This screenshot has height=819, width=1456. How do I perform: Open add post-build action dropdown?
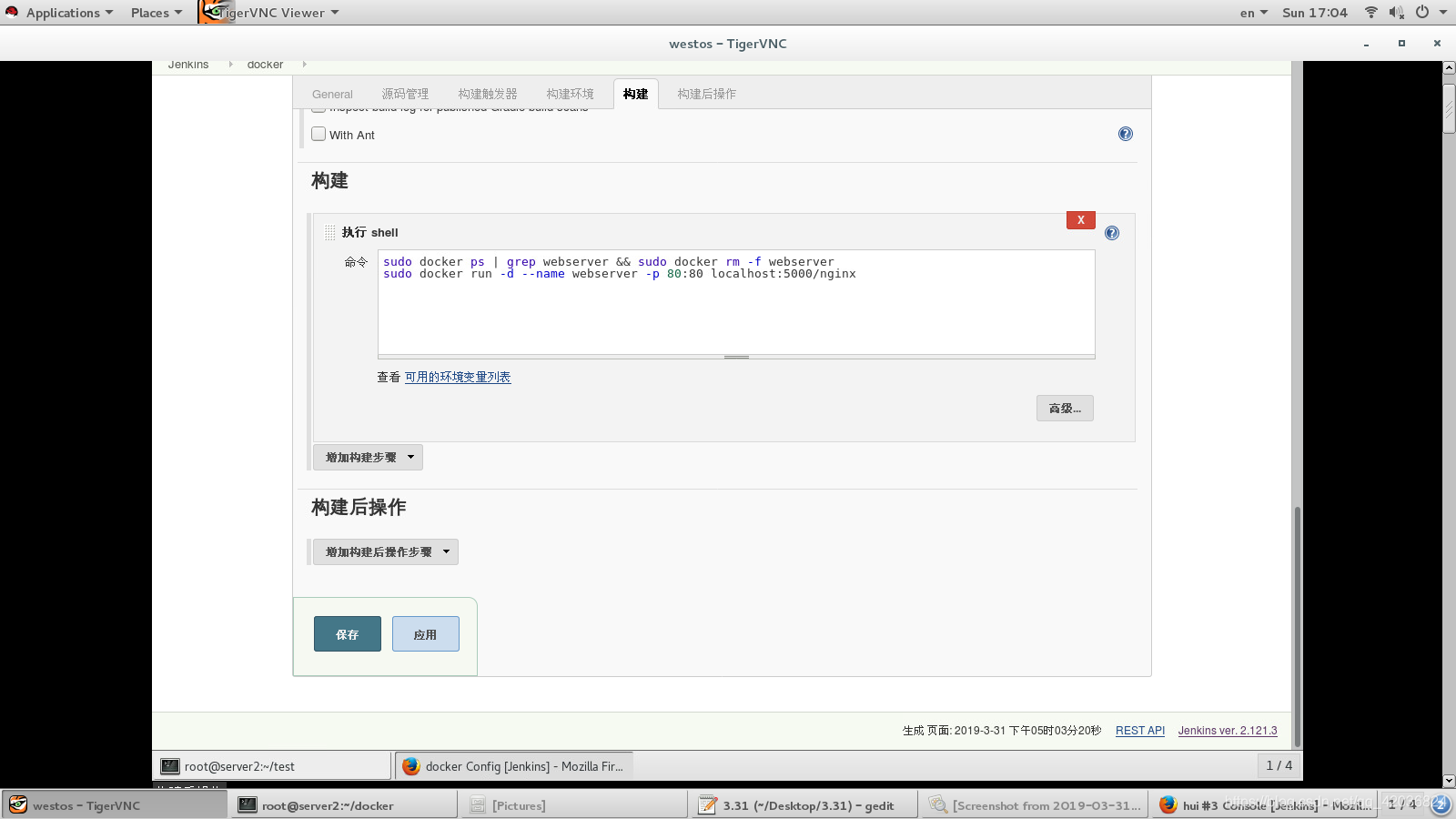[x=386, y=551]
